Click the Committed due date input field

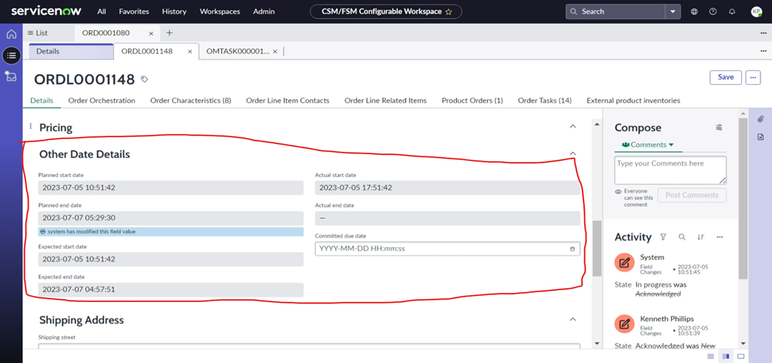point(447,249)
